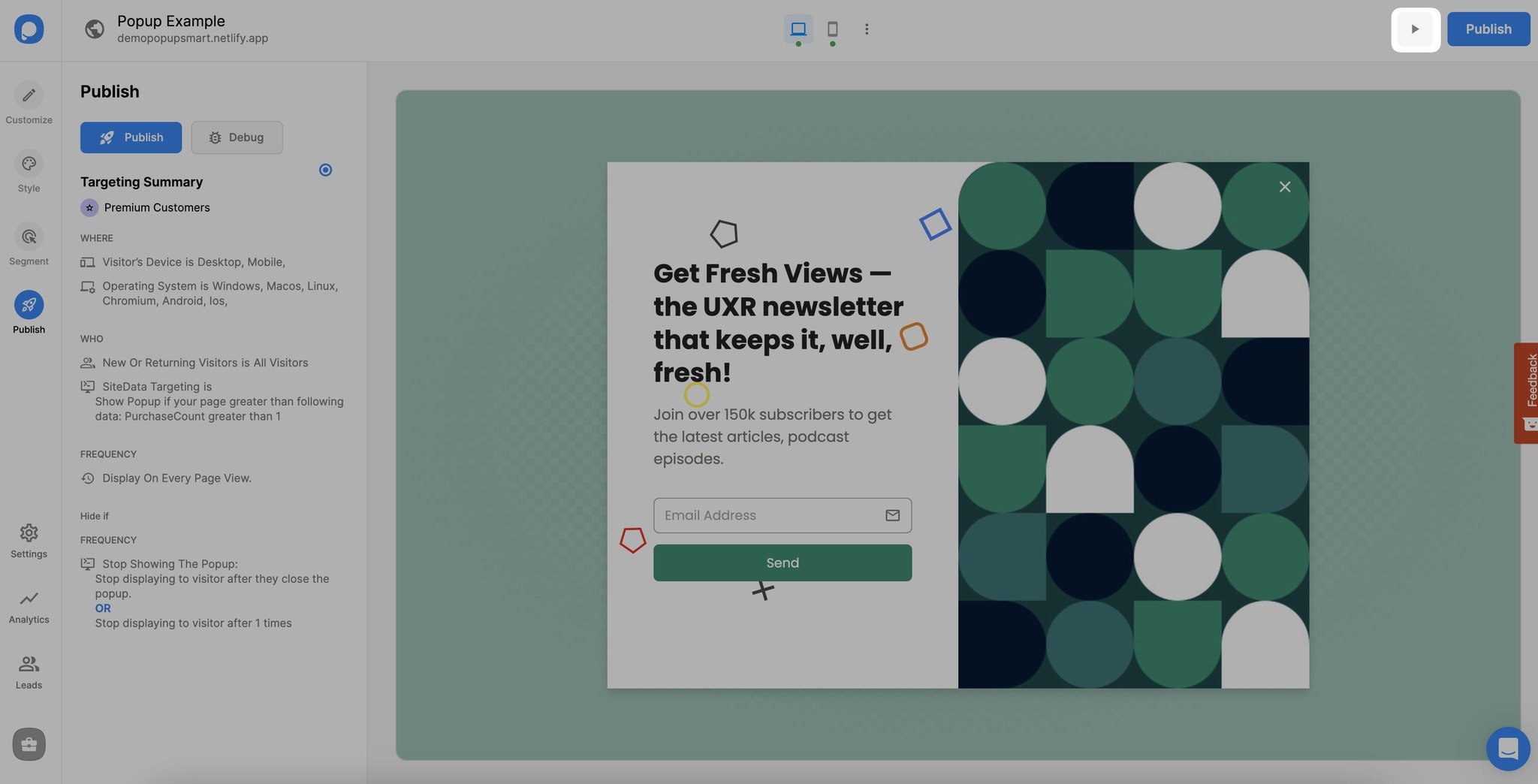The image size is (1538, 784).
Task: Publish the popup using the top Publish button
Action: point(1488,29)
